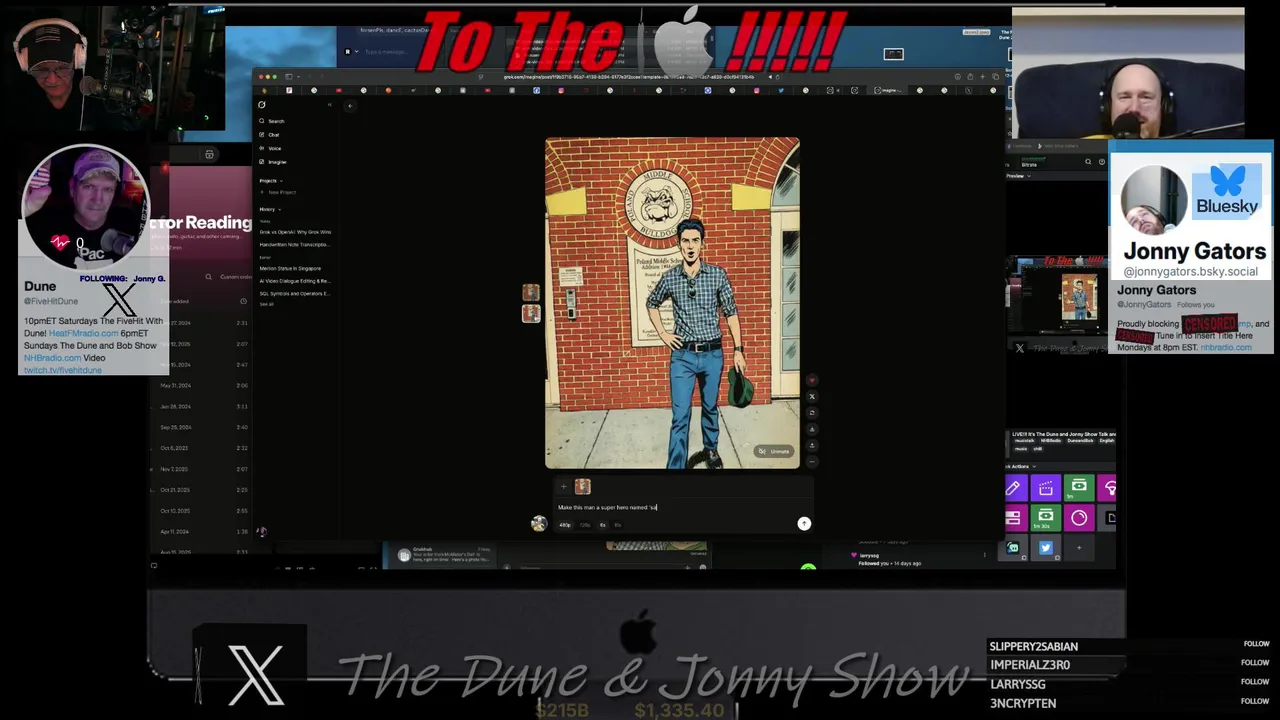Click Follow next to SLIPPERY2SABIAN

coord(1256,645)
